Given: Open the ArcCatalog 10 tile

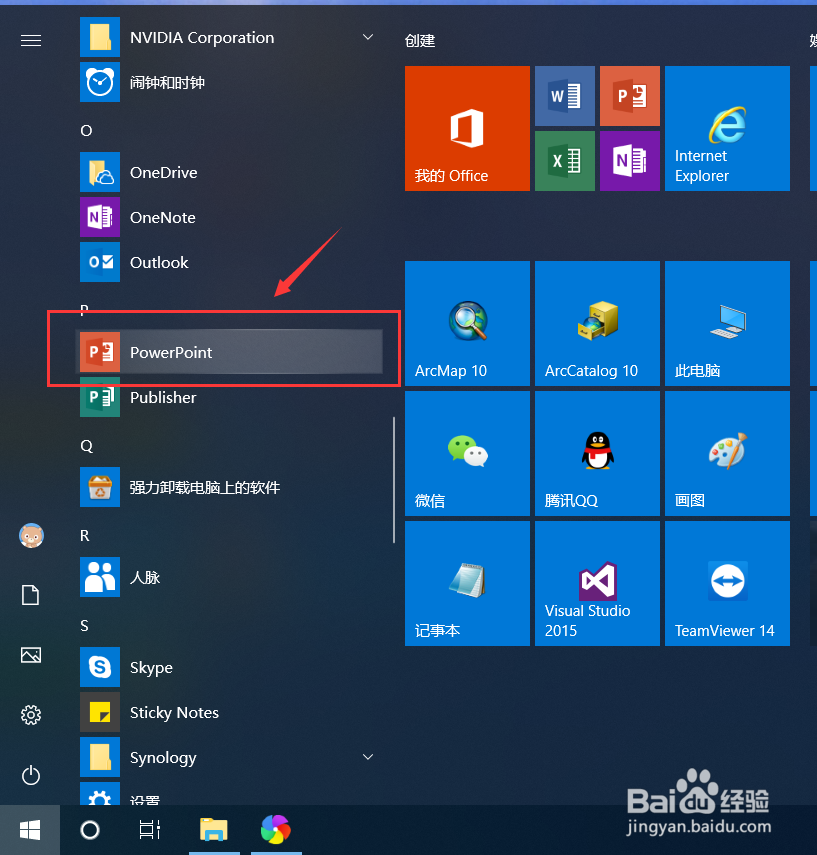Looking at the screenshot, I should click(597, 323).
